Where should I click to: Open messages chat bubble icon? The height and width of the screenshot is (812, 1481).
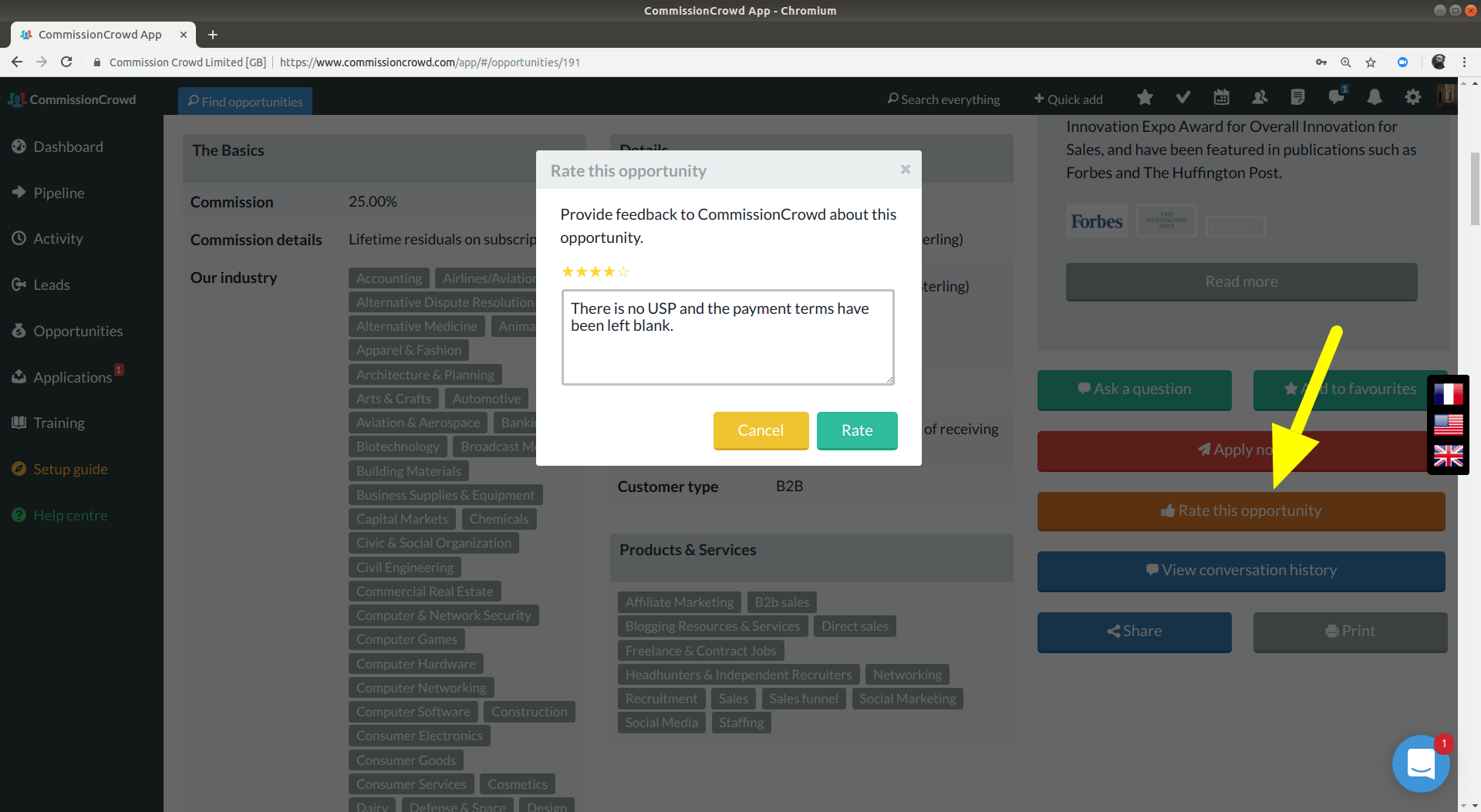click(1336, 98)
